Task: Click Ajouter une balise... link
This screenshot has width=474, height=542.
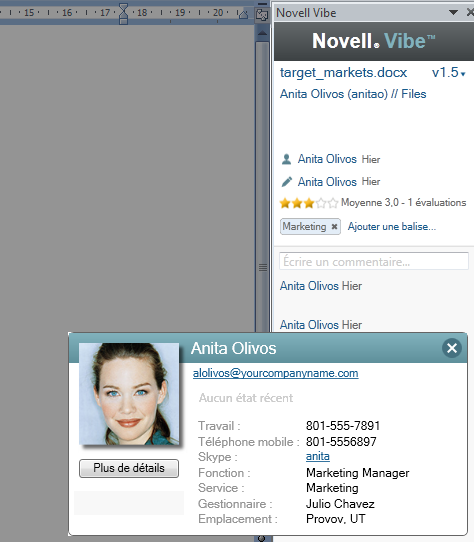Action: [x=392, y=227]
